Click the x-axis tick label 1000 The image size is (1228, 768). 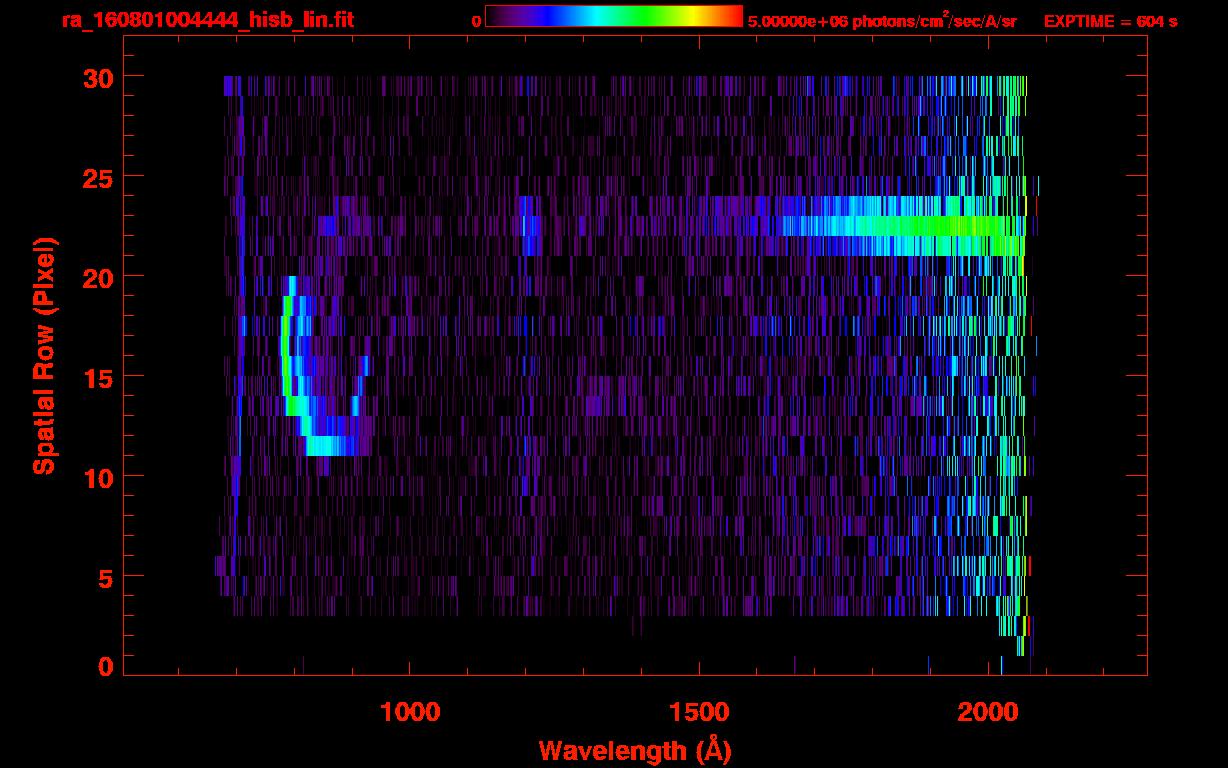[x=410, y=711]
